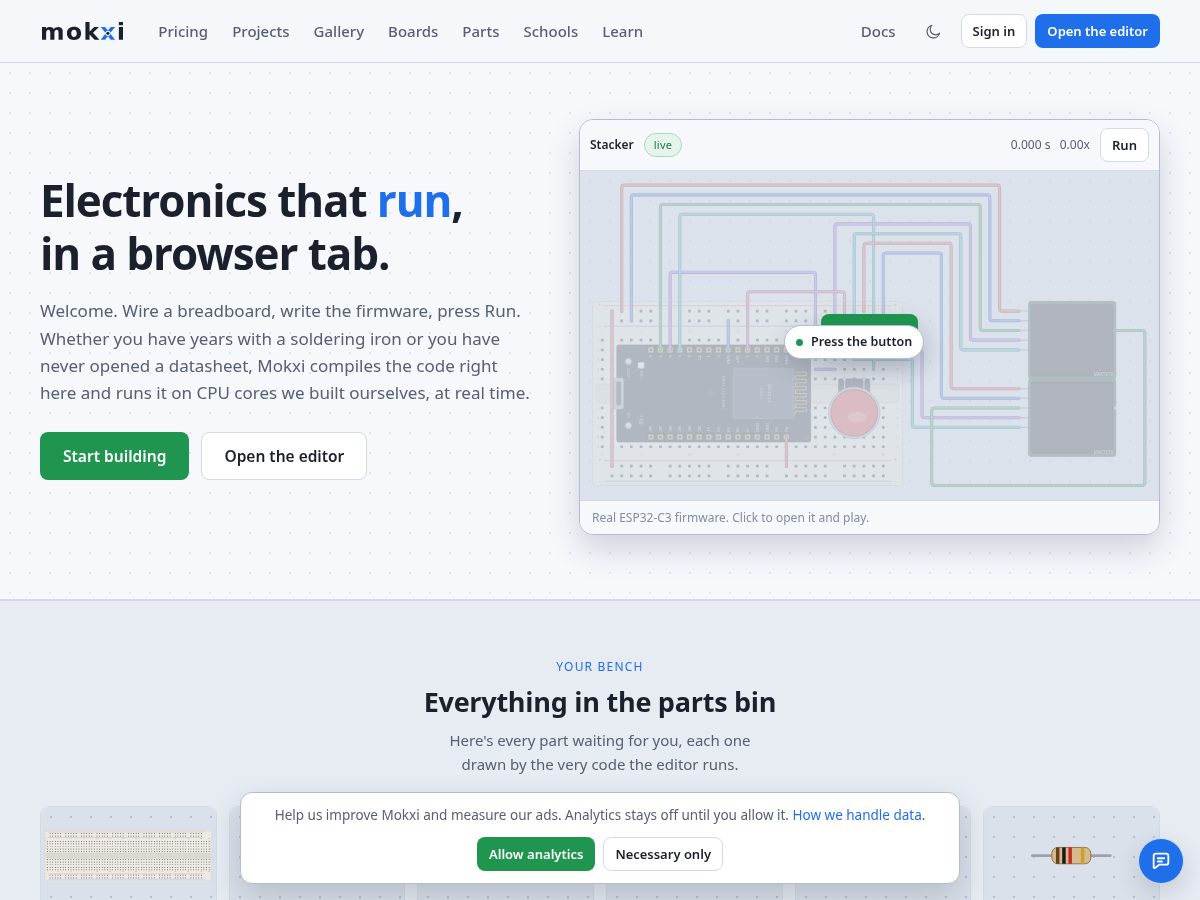Open the resistor part card

(1071, 853)
